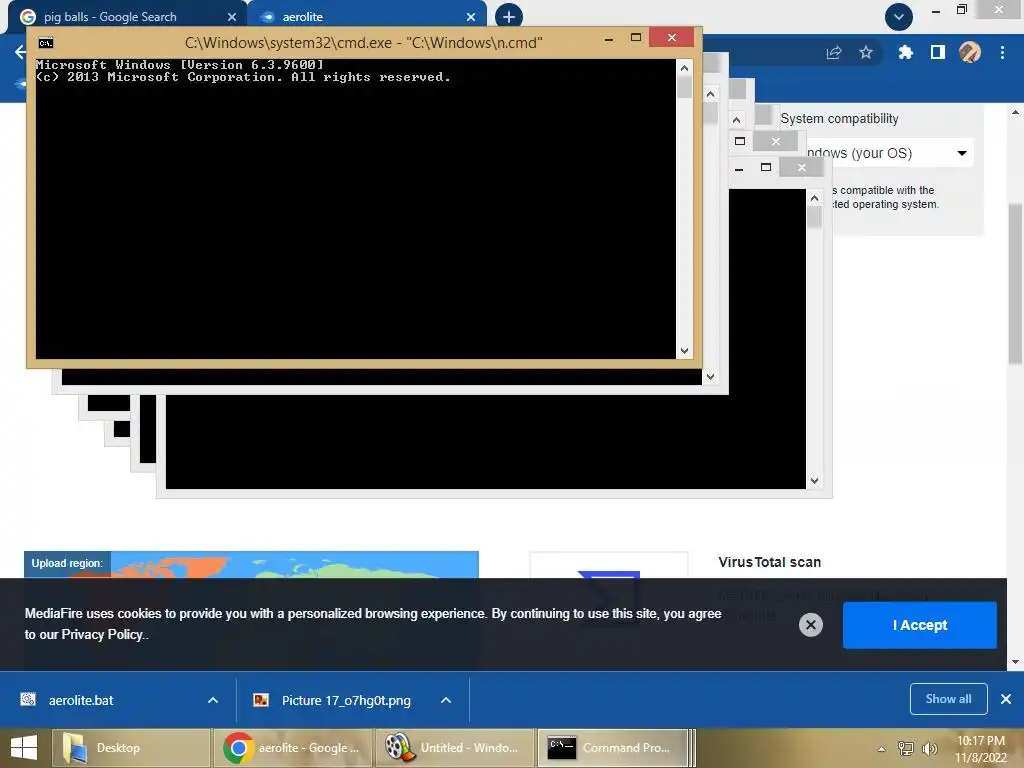
Task: Open a new Chrome tab
Action: click(x=509, y=16)
